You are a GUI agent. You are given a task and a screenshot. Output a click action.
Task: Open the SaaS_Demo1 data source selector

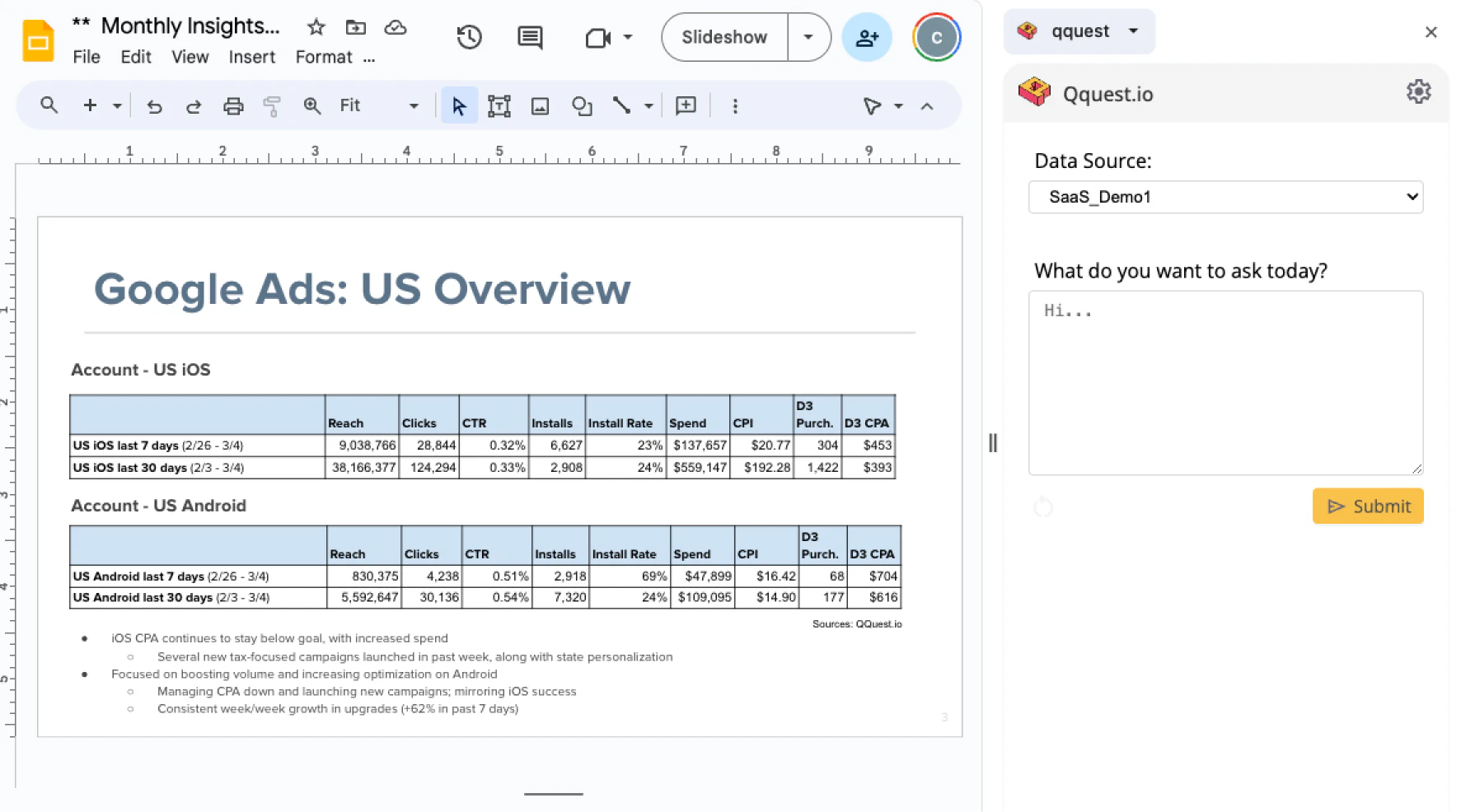pos(1225,197)
